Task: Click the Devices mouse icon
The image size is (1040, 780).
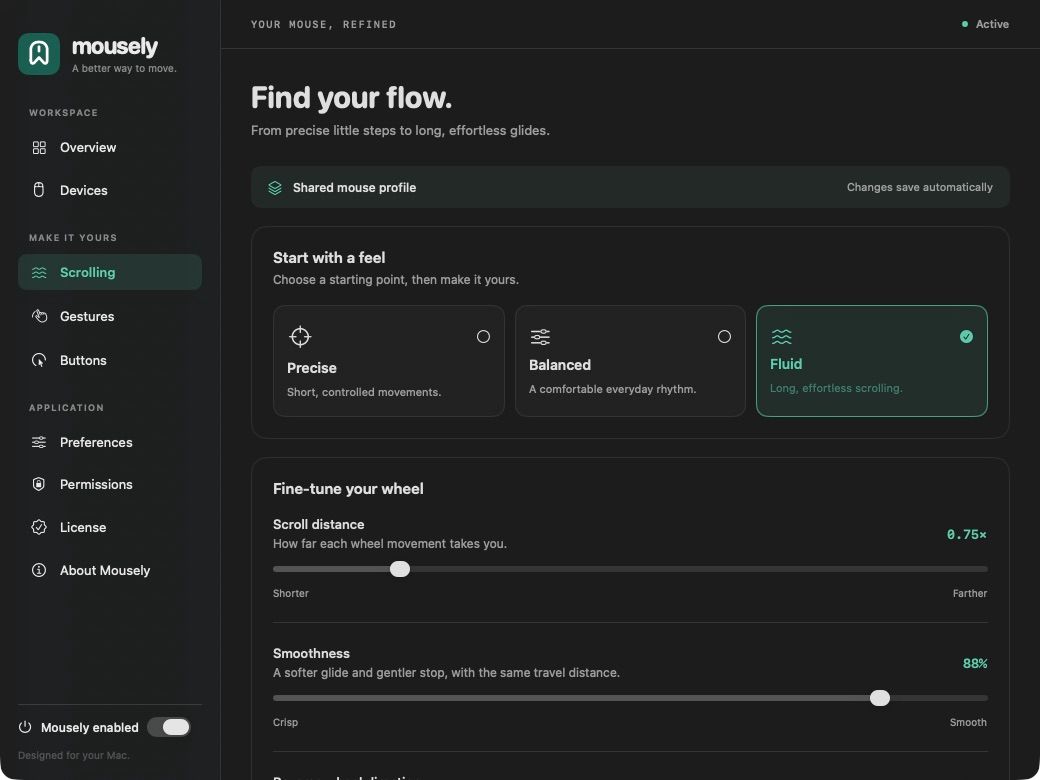Action: point(39,190)
